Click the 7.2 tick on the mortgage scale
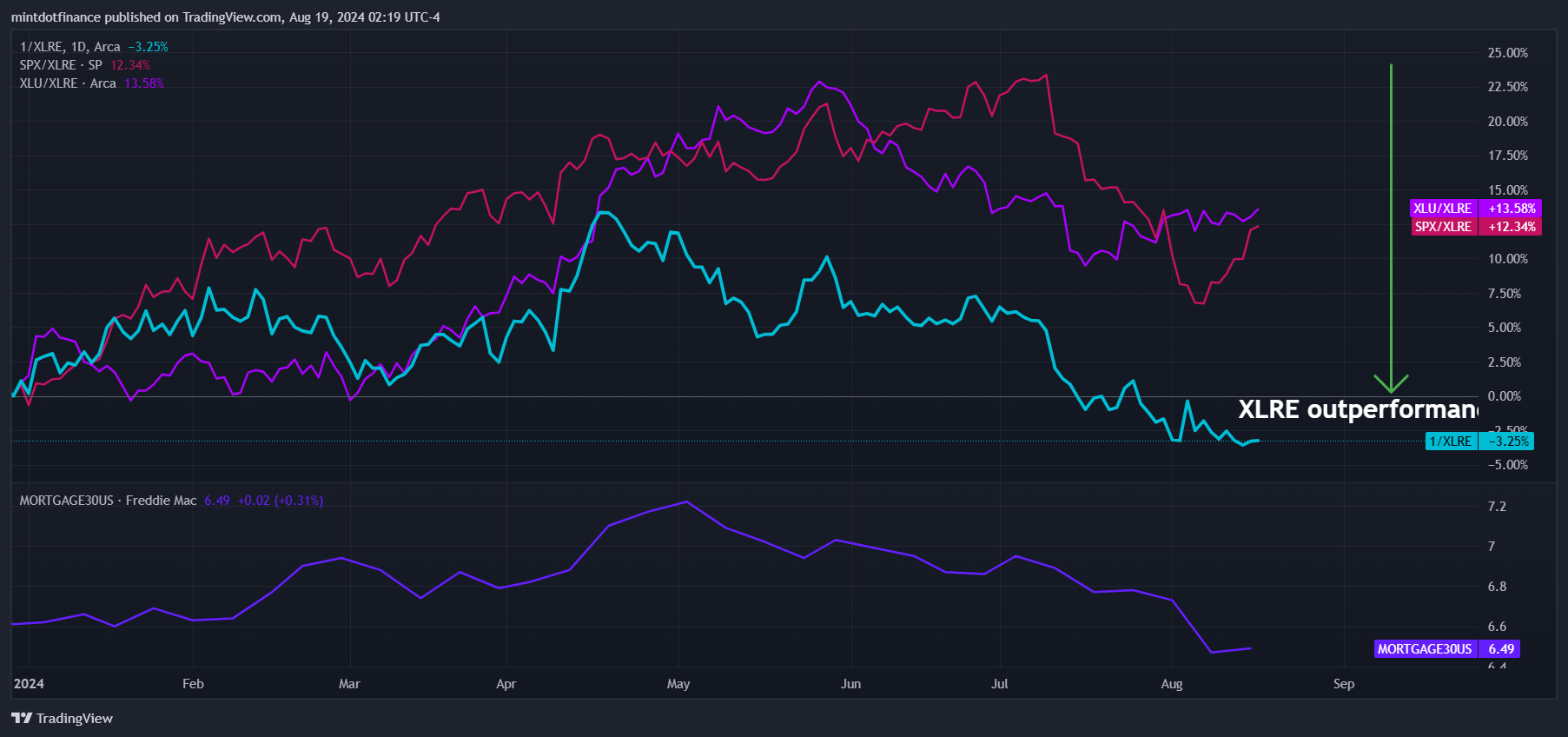The width and height of the screenshot is (1568, 737). point(1497,507)
